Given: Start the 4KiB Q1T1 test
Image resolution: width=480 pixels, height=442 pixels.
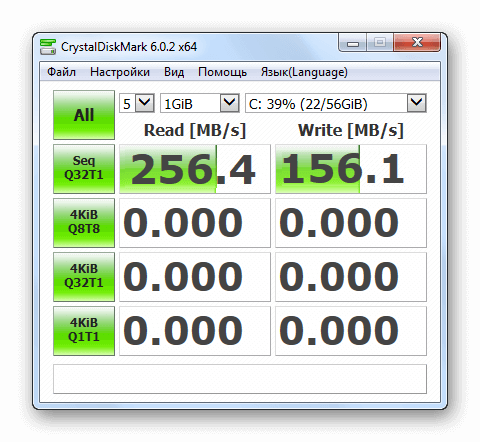Looking at the screenshot, I should pos(84,331).
